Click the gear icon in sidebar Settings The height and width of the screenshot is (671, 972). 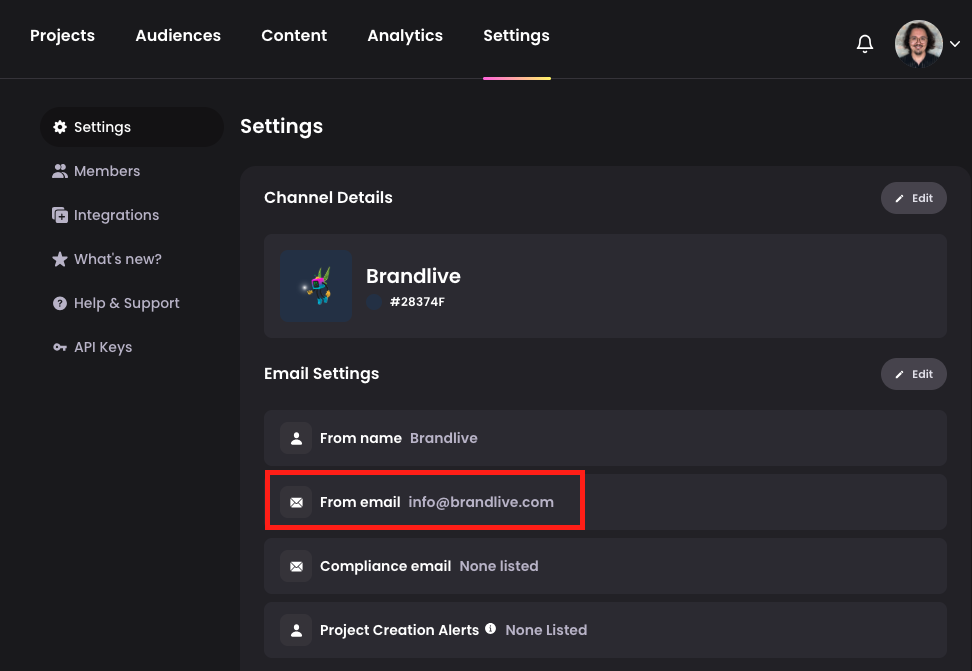[x=60, y=127]
